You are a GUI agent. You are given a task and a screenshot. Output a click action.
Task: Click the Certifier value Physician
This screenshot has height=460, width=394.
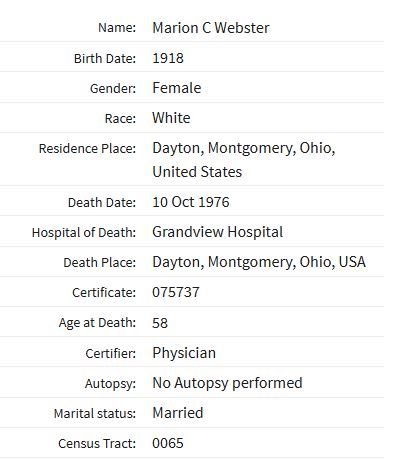click(x=184, y=353)
